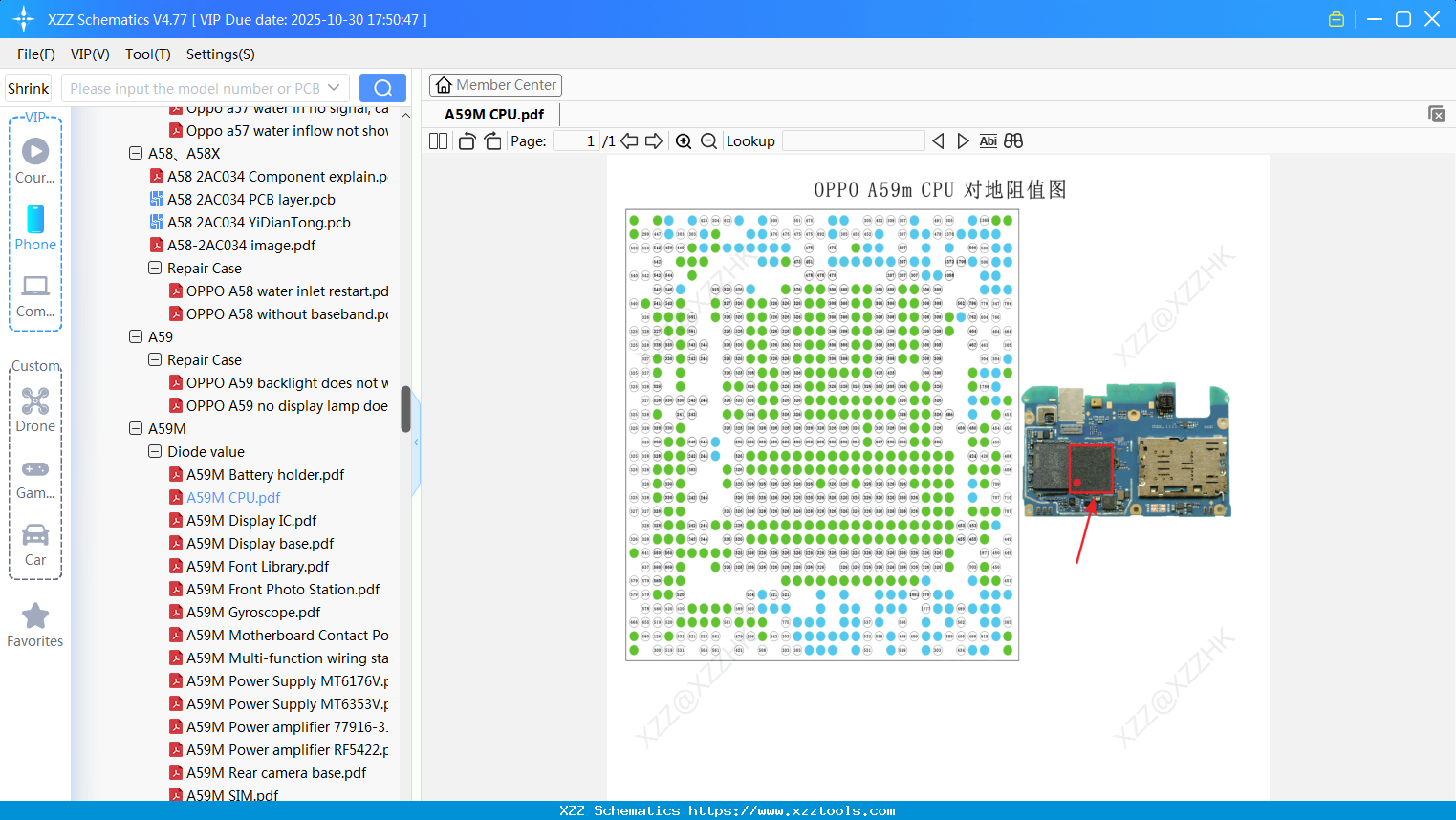1456x820 pixels.
Task: Open OPPO A59 backlight does not work file
Action: [x=278, y=382]
